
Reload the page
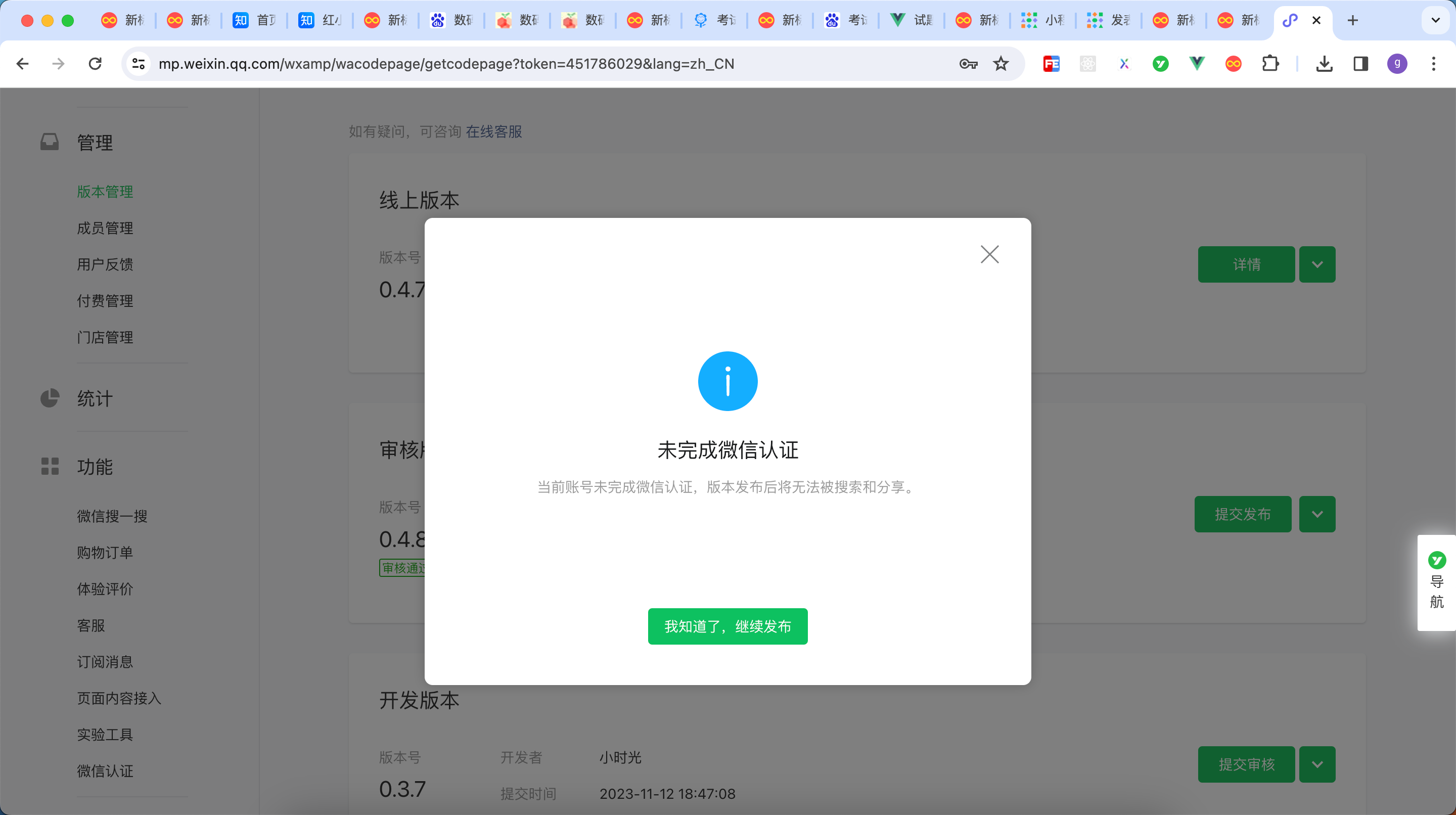95,64
